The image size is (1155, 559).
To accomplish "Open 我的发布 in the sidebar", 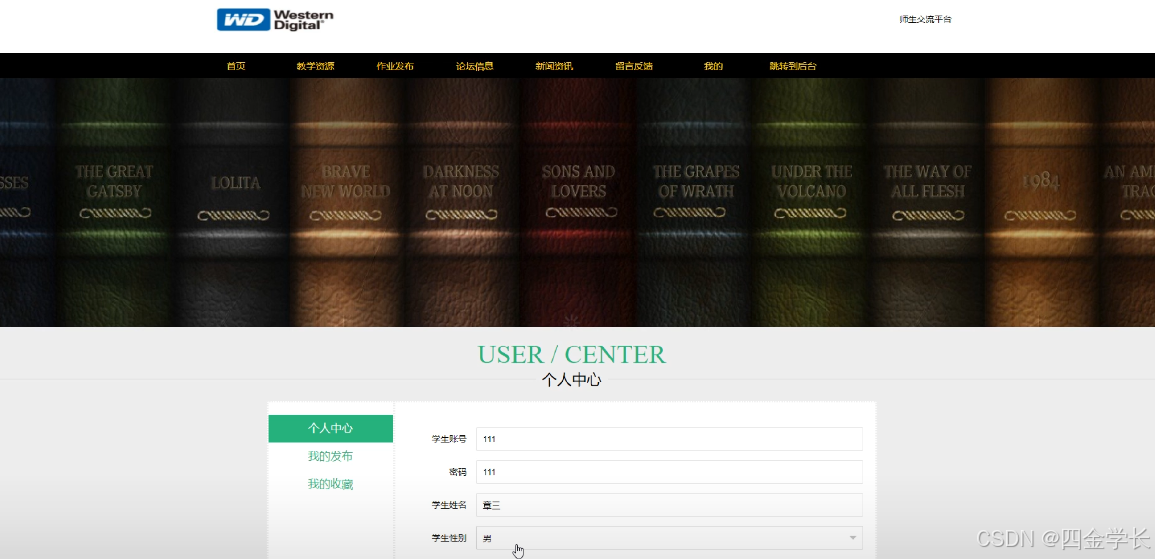I will 331,457.
